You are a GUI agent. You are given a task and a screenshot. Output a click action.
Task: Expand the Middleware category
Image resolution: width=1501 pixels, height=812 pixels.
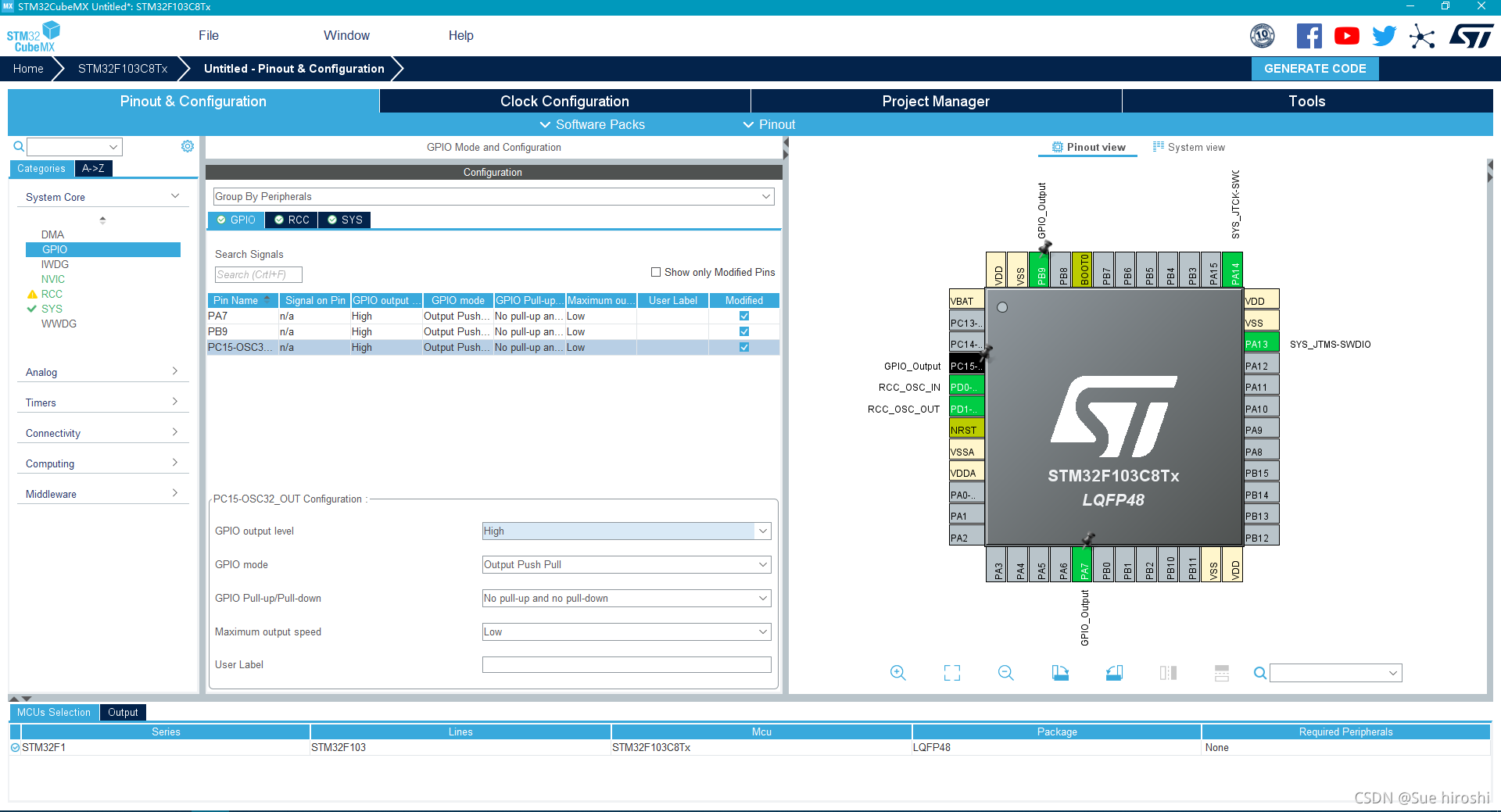[102, 494]
